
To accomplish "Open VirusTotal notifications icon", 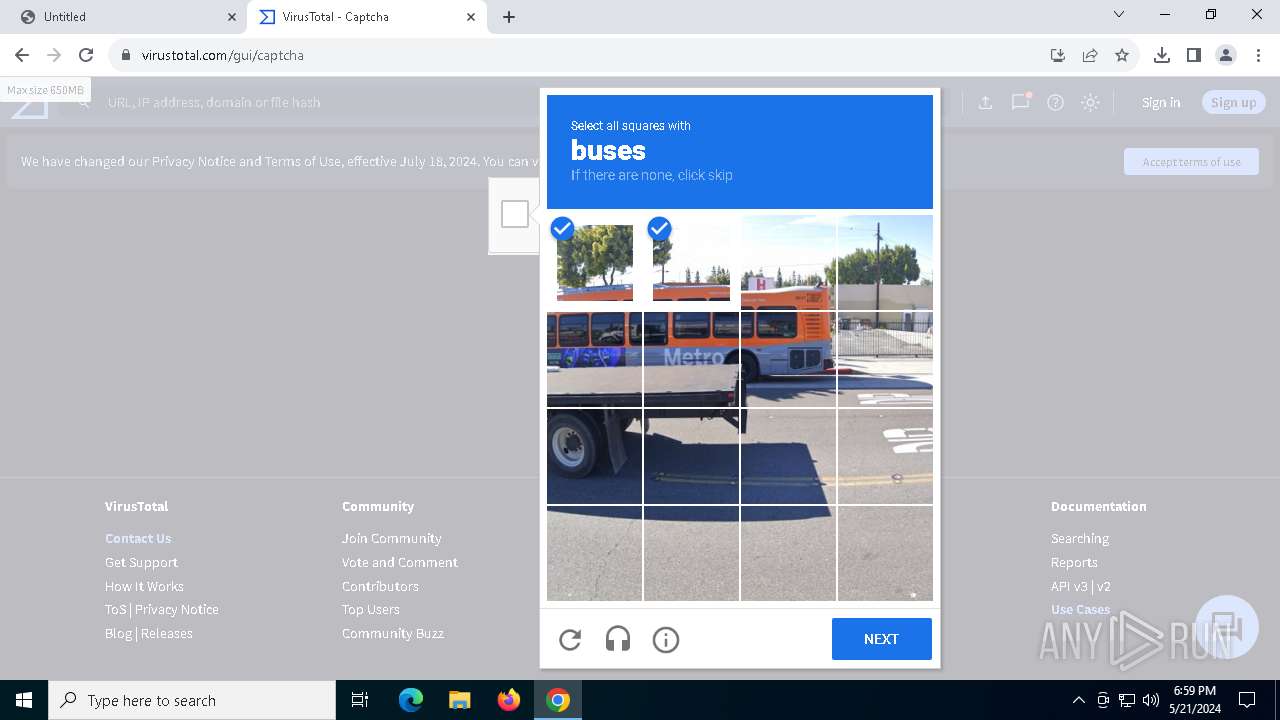I will (x=1021, y=102).
